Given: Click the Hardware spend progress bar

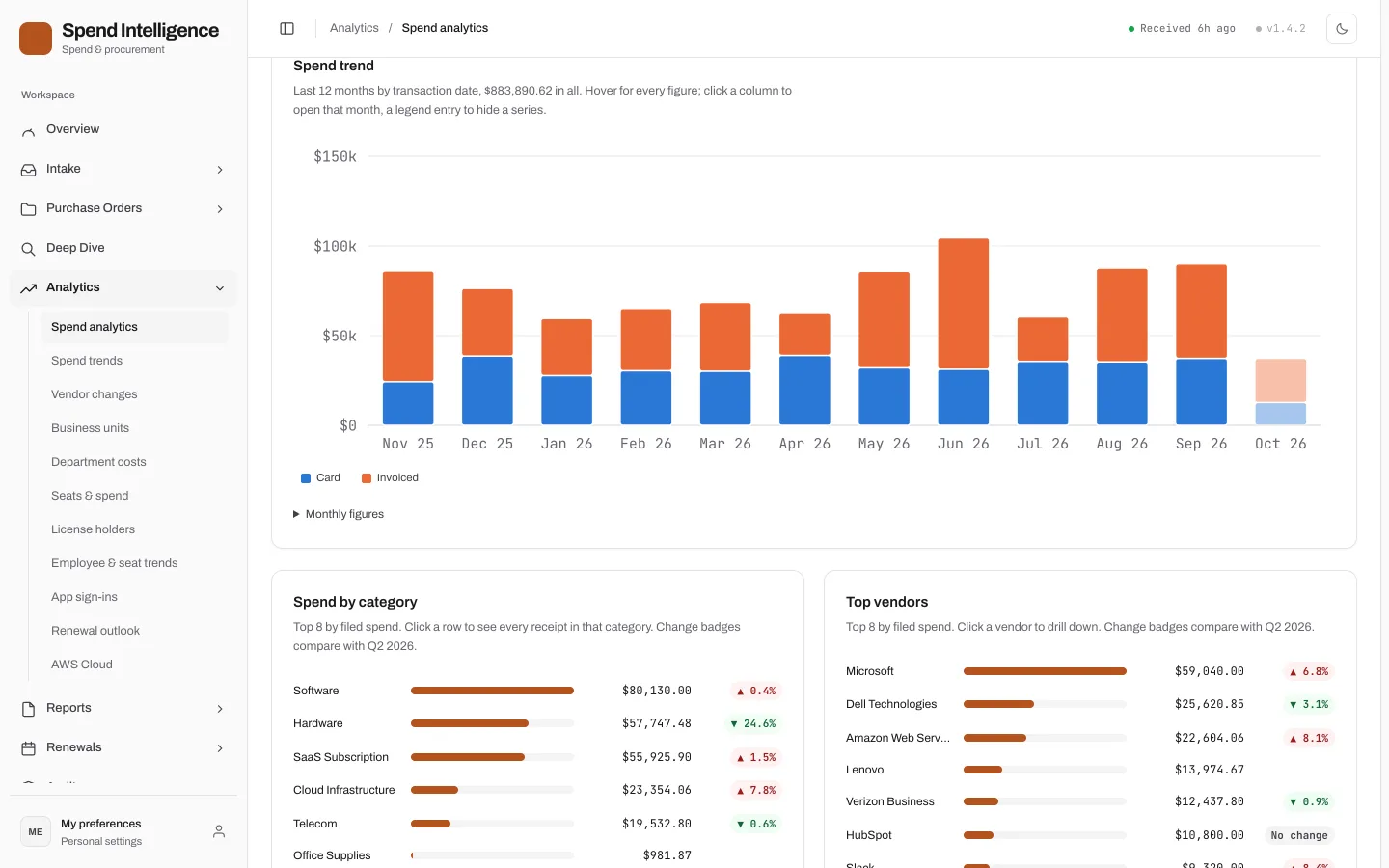Looking at the screenshot, I should pyautogui.click(x=492, y=723).
